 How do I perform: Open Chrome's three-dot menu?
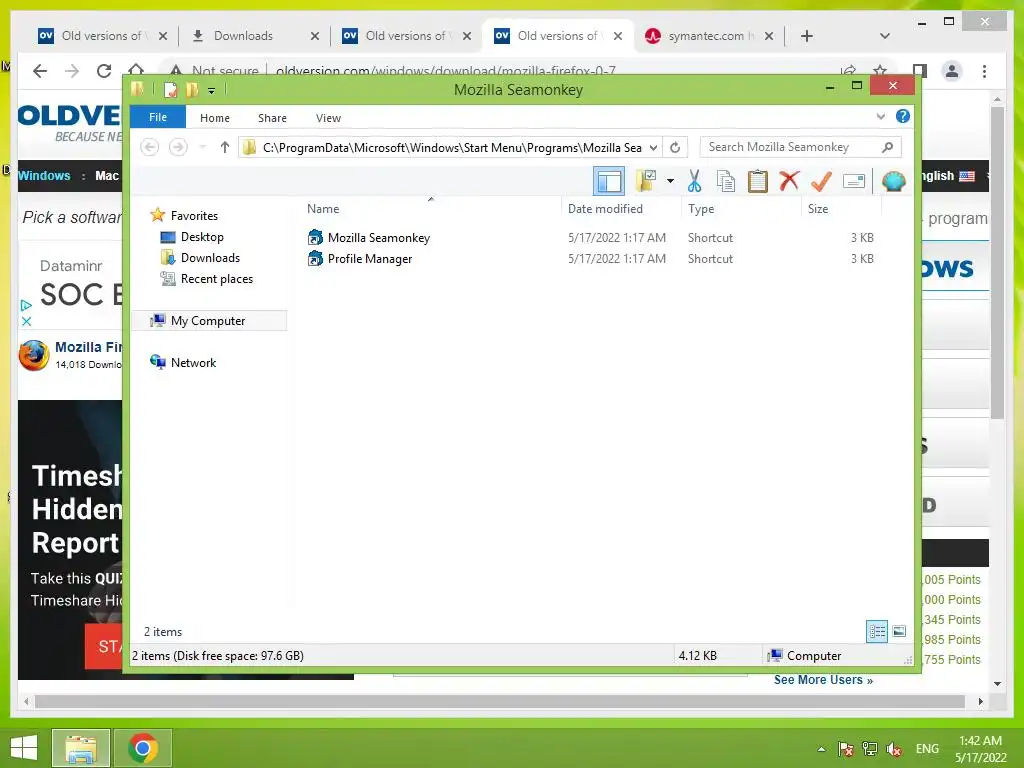pyautogui.click(x=984, y=71)
